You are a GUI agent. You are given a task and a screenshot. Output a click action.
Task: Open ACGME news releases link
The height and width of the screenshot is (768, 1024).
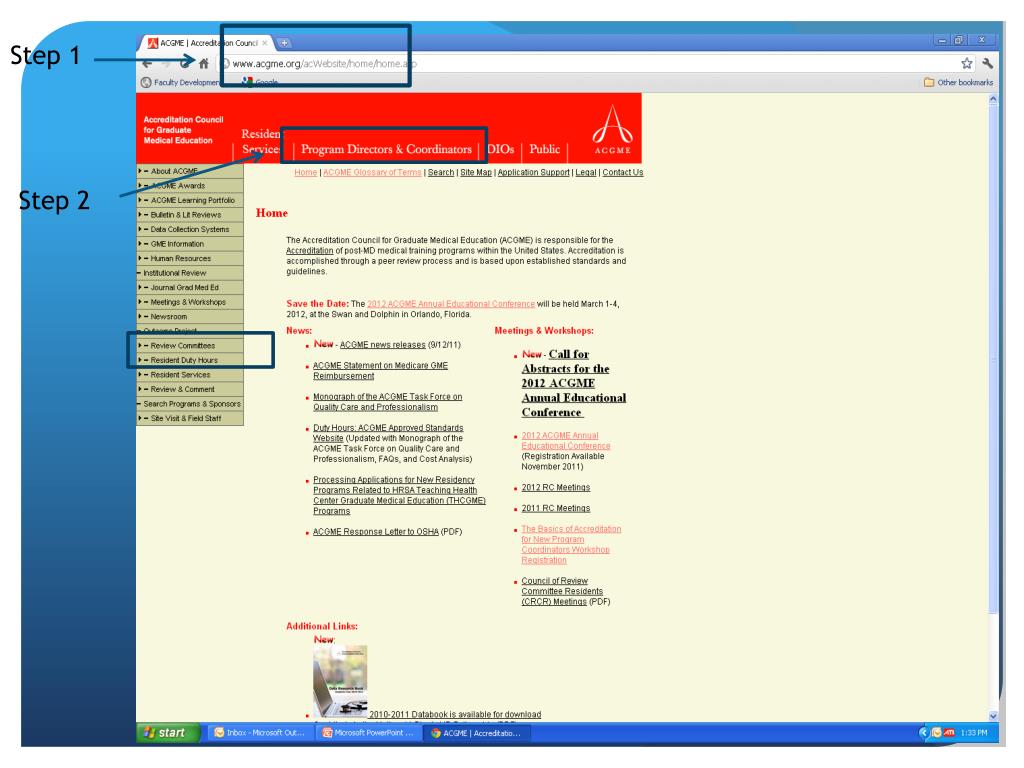click(x=382, y=345)
